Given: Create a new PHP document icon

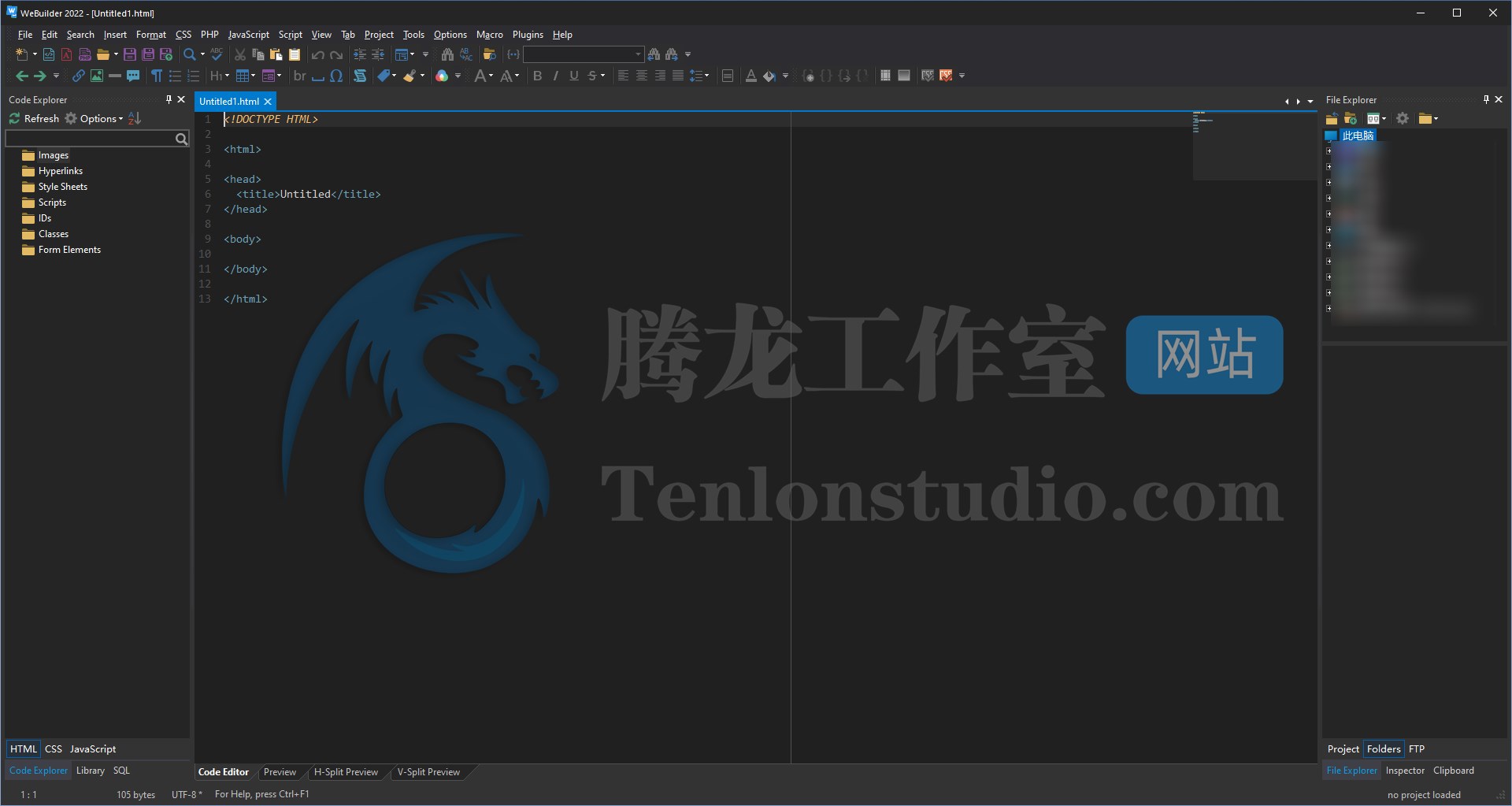Looking at the screenshot, I should [84, 54].
